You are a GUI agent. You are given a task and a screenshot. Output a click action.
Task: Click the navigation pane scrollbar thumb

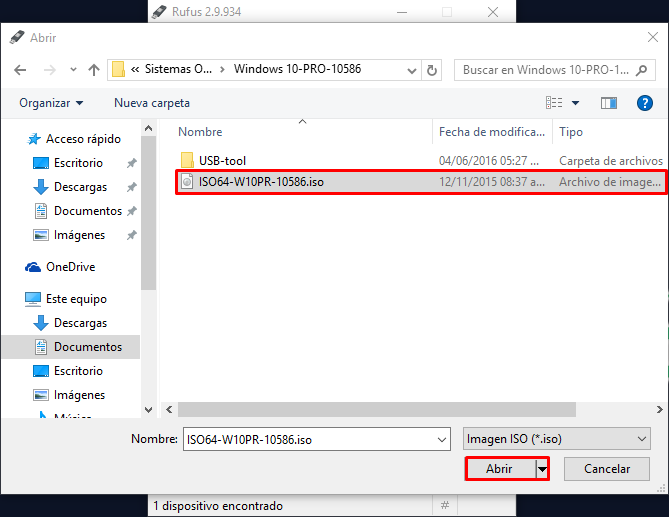click(148, 213)
